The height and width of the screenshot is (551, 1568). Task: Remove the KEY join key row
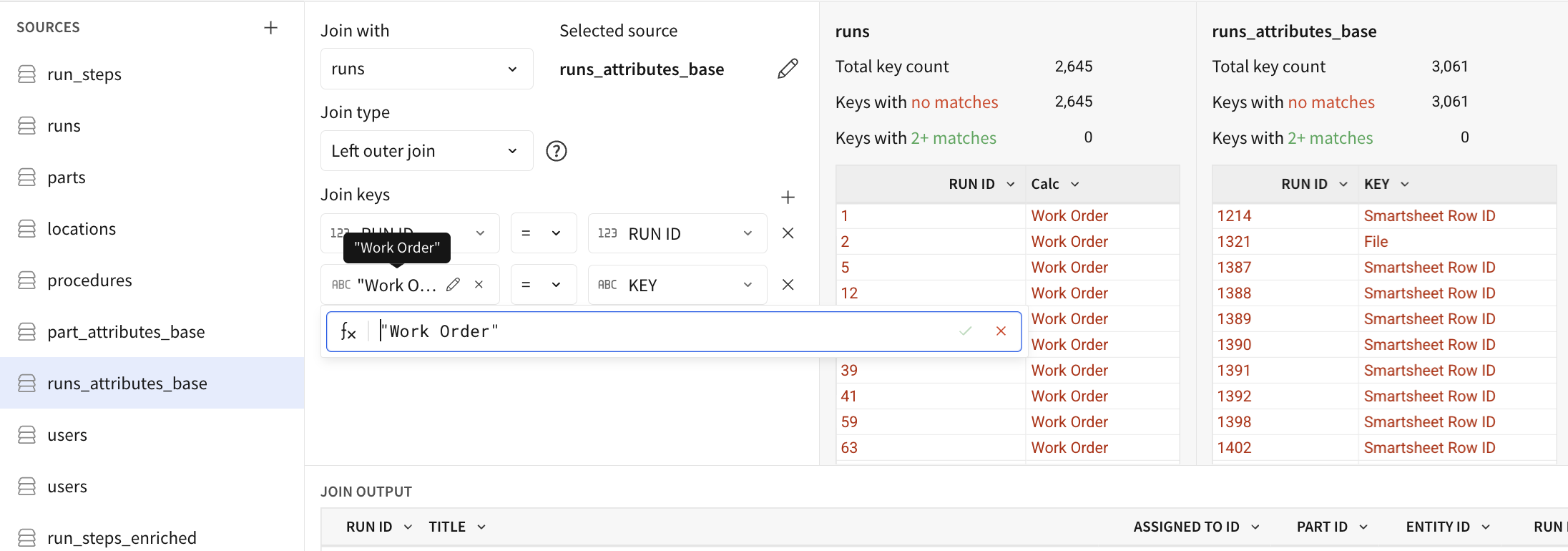788,285
